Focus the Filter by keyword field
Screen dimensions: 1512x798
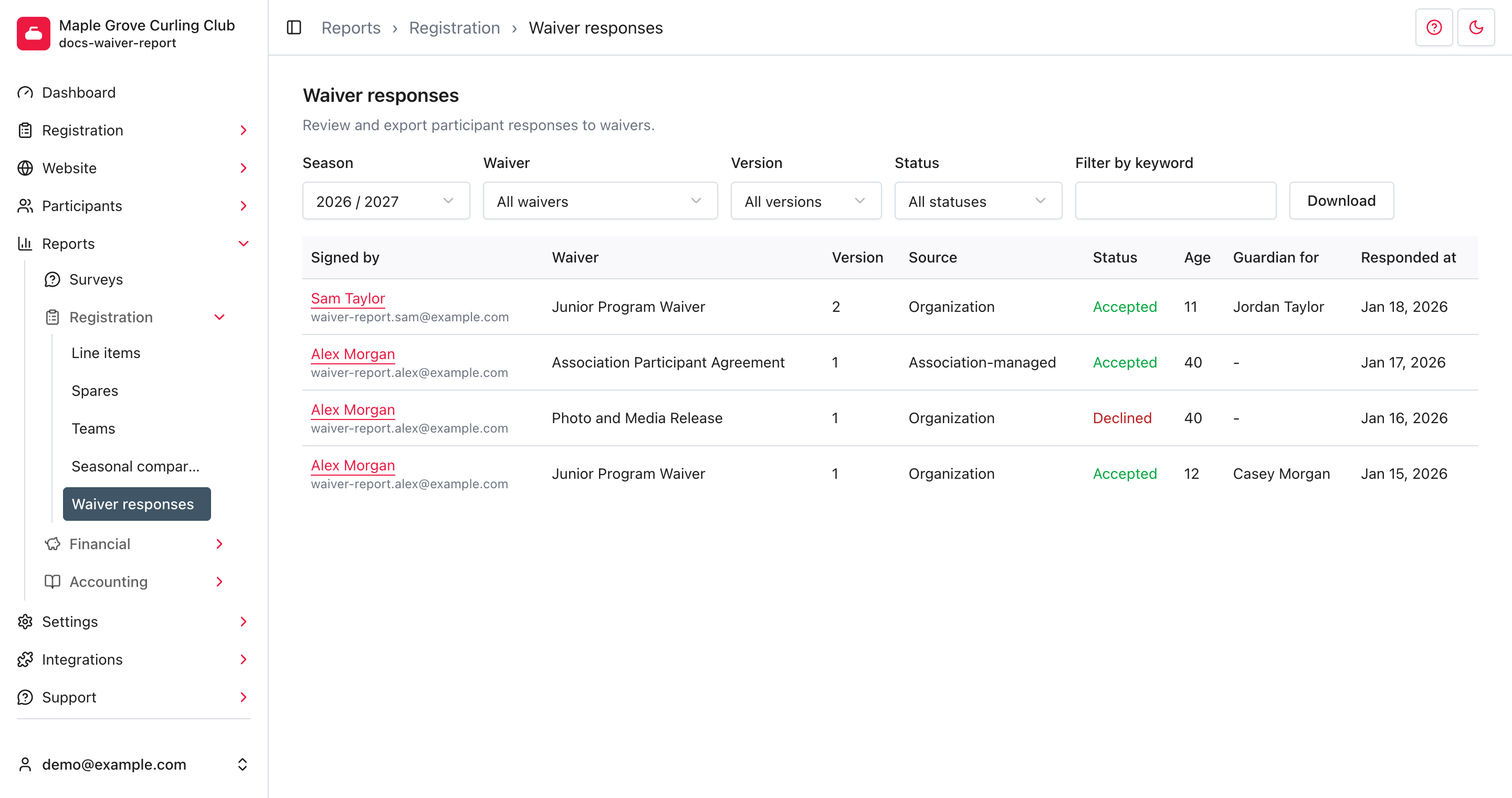(x=1175, y=201)
